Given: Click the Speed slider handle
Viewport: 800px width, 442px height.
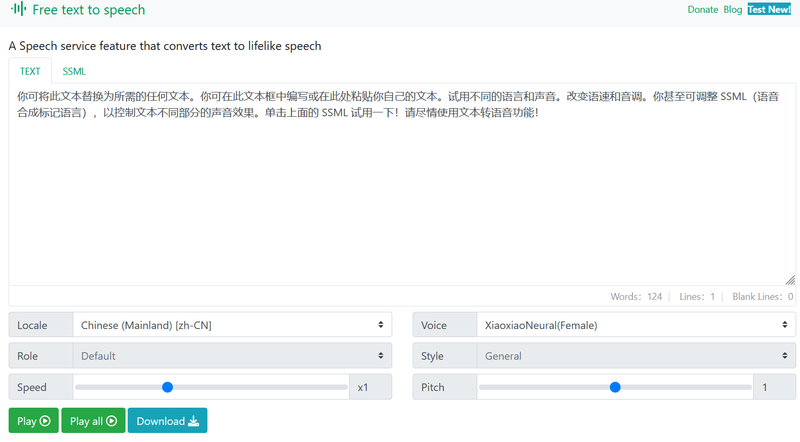Looking at the screenshot, I should [167, 387].
